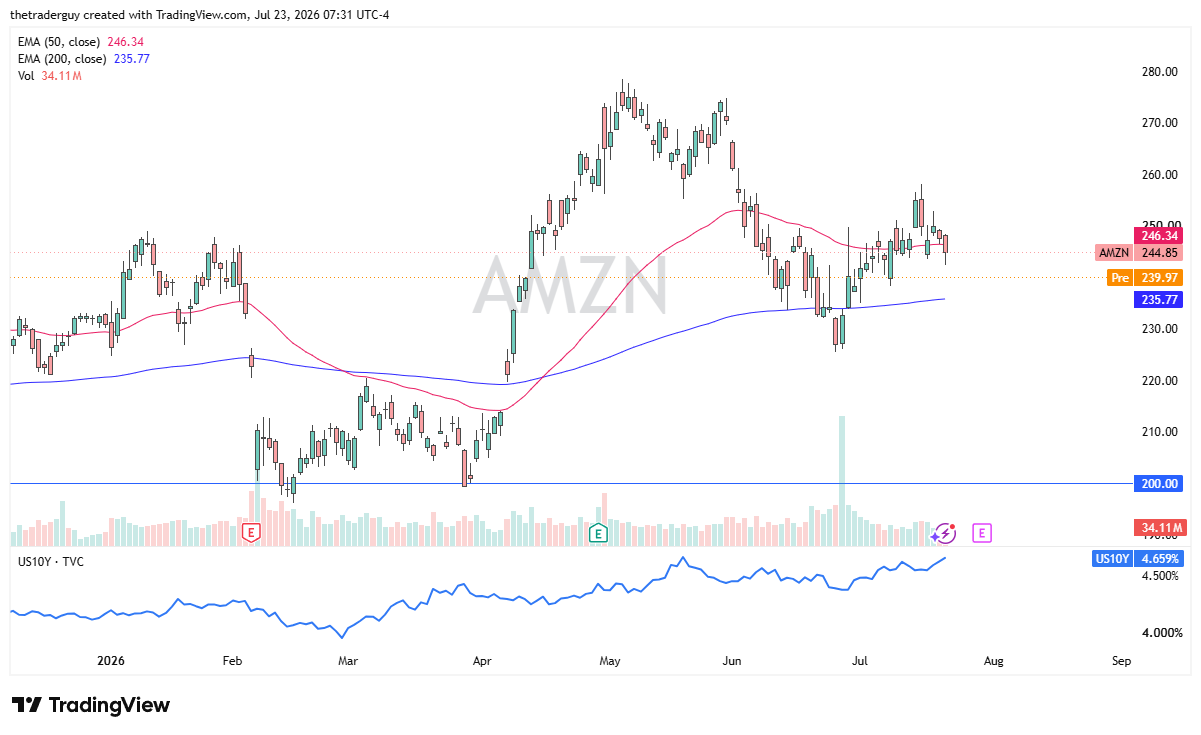Viewport: 1201px width, 735px height.
Task: Click the Jun label on the time axis
Action: (732, 661)
